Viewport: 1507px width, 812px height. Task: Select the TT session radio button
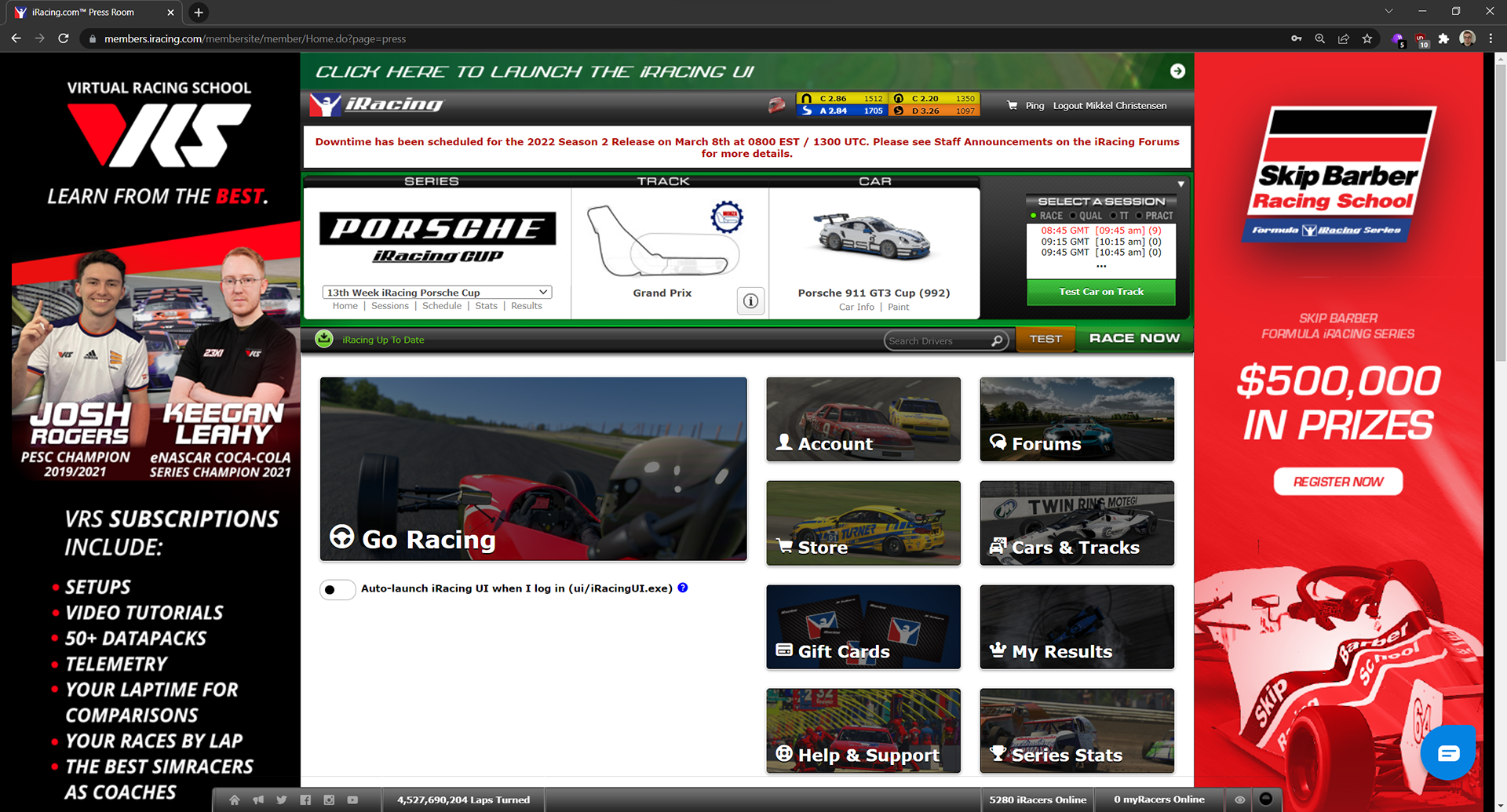(x=1113, y=216)
